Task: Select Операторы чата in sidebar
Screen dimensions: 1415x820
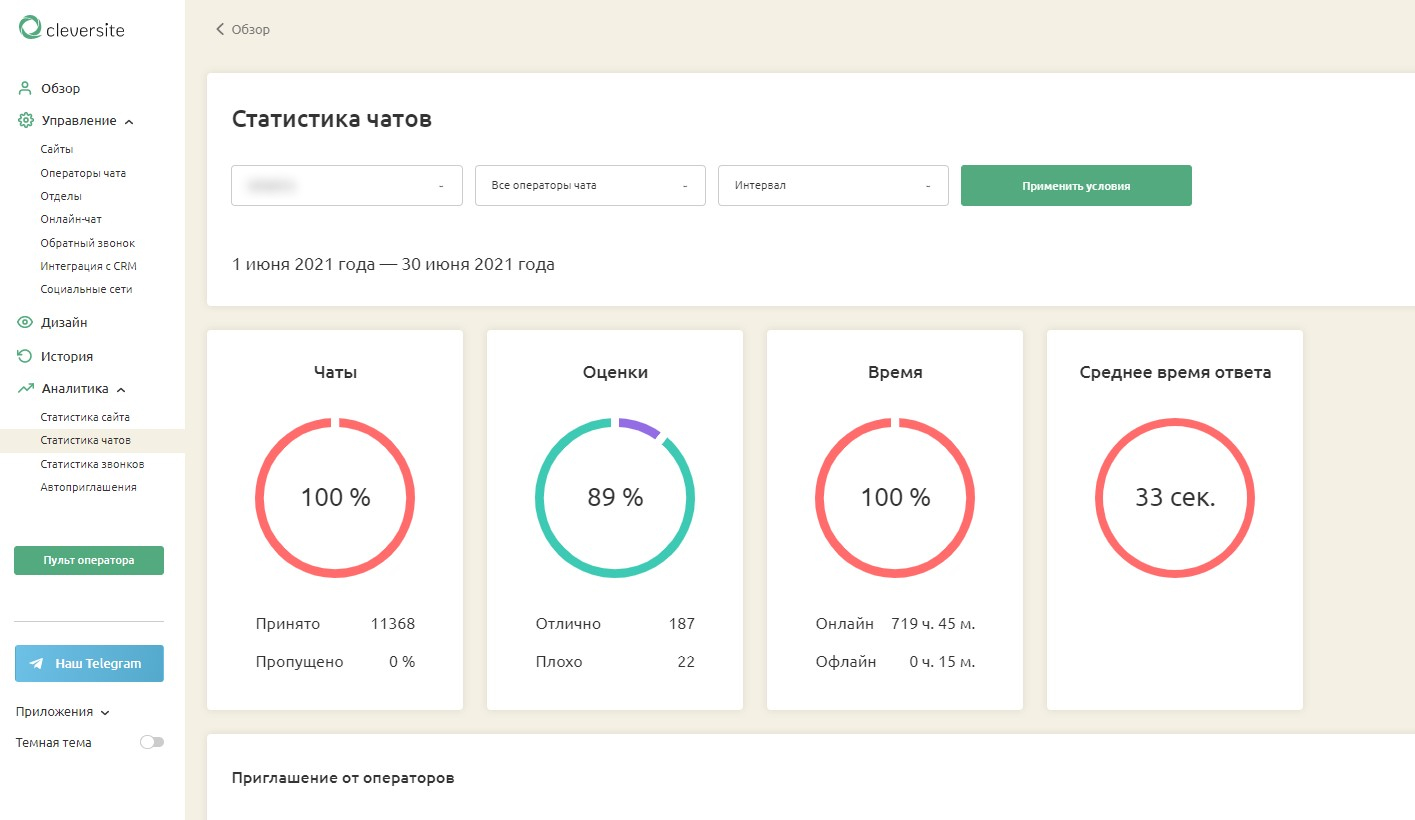Action: pyautogui.click(x=83, y=173)
